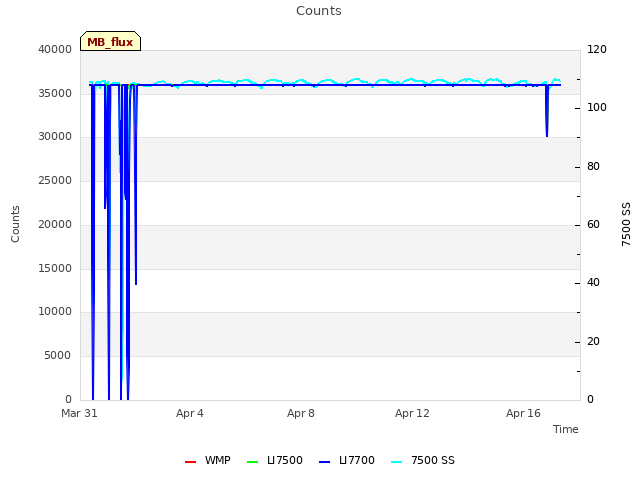The width and height of the screenshot is (640, 480).
Task: Click the 15000 y-axis tick label
Action: [x=55, y=269]
